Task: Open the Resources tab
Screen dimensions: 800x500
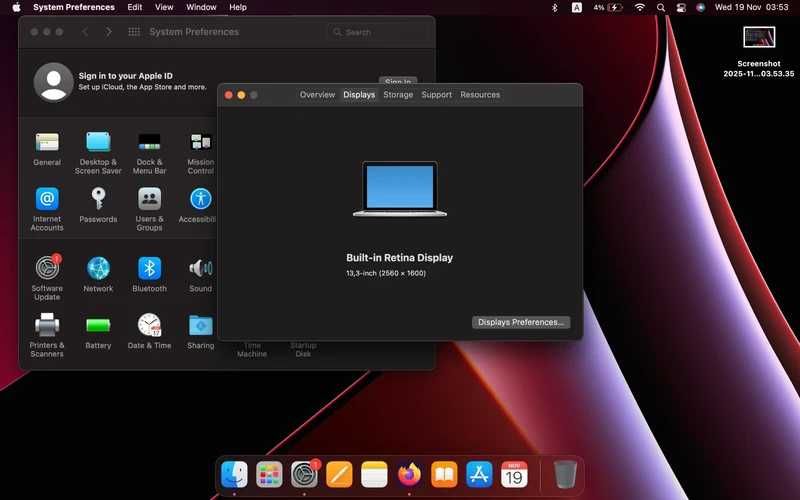Action: click(480, 94)
